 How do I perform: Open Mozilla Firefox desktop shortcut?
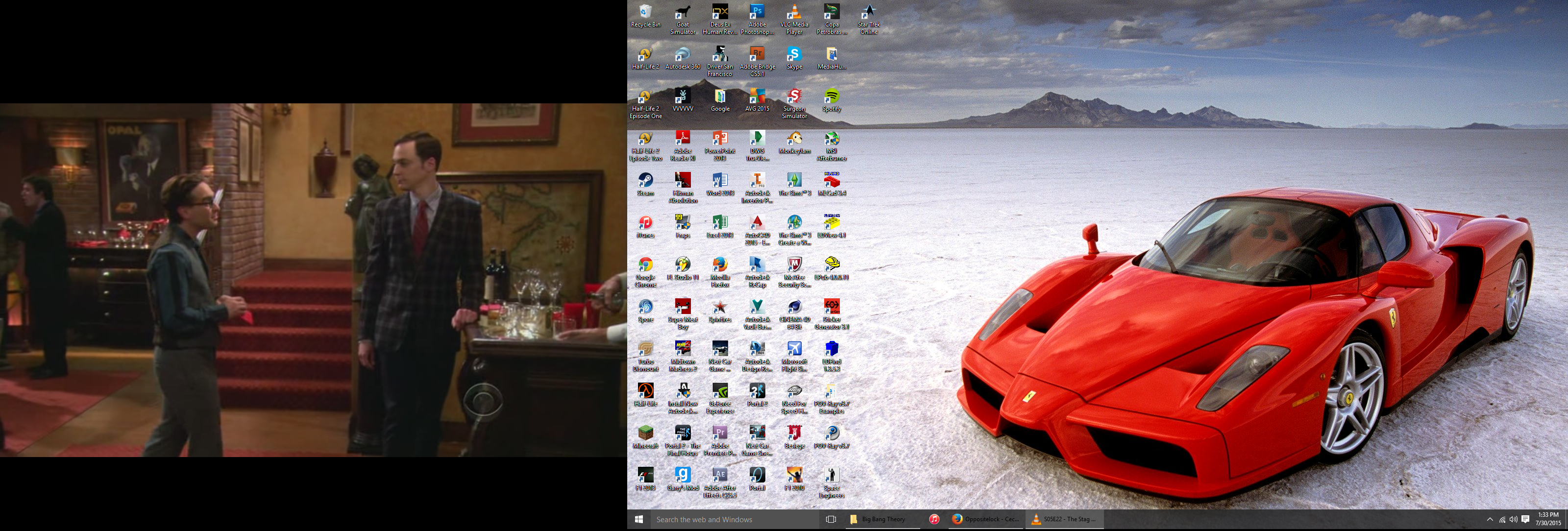click(719, 272)
